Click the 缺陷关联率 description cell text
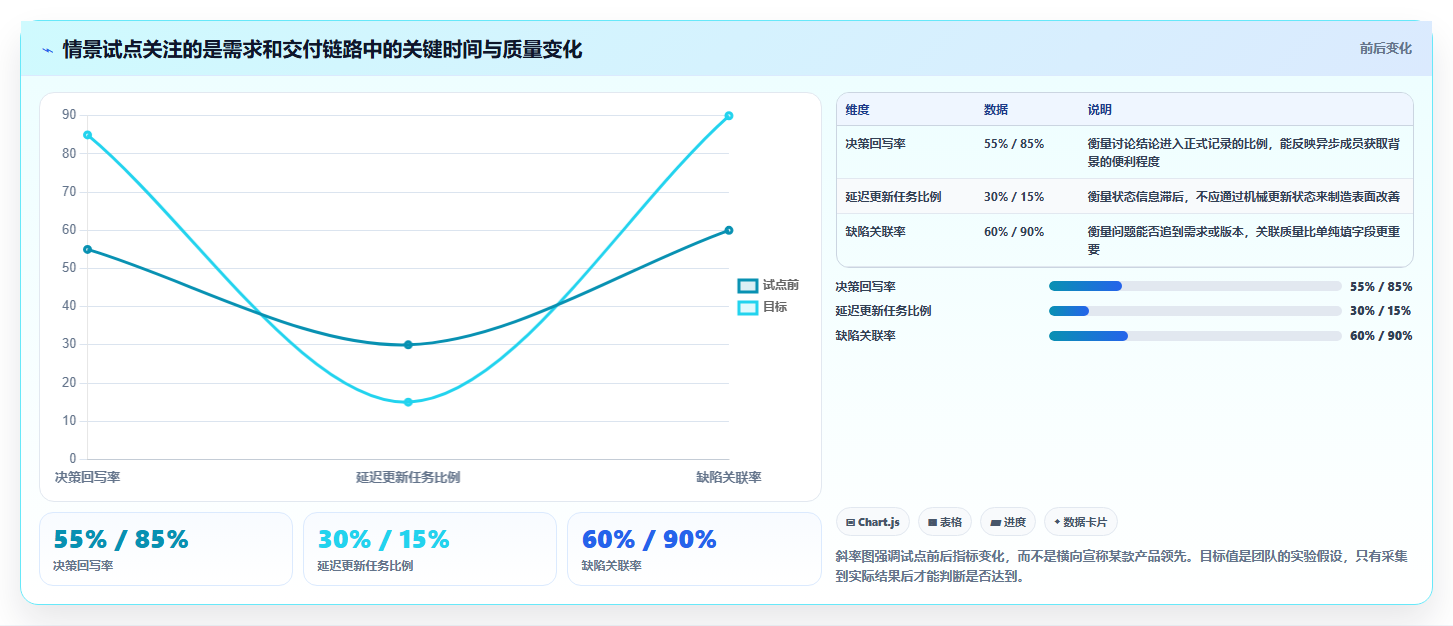Image resolution: width=1453 pixels, height=626 pixels. point(1244,240)
